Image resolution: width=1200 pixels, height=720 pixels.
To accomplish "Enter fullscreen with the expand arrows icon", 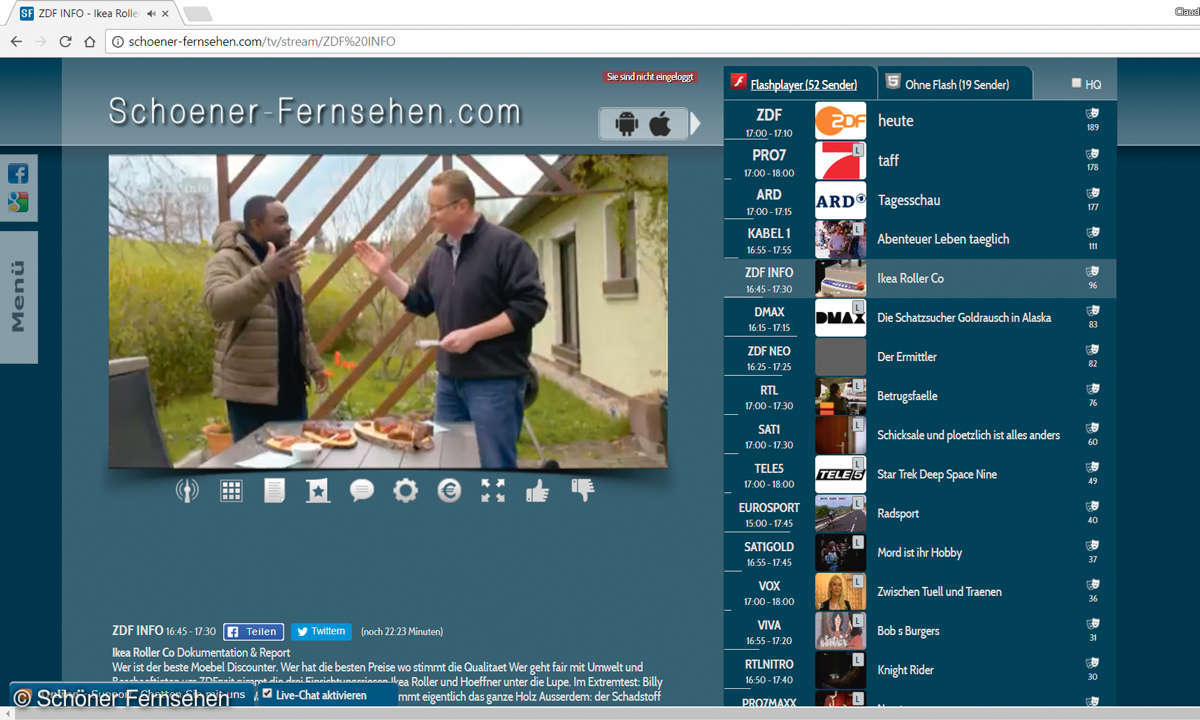I will tap(493, 490).
